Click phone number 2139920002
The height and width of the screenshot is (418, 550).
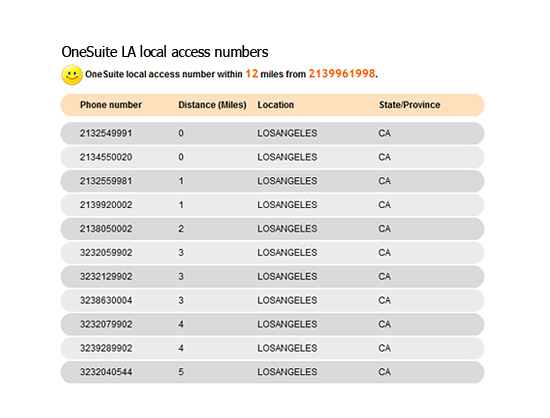tap(106, 205)
